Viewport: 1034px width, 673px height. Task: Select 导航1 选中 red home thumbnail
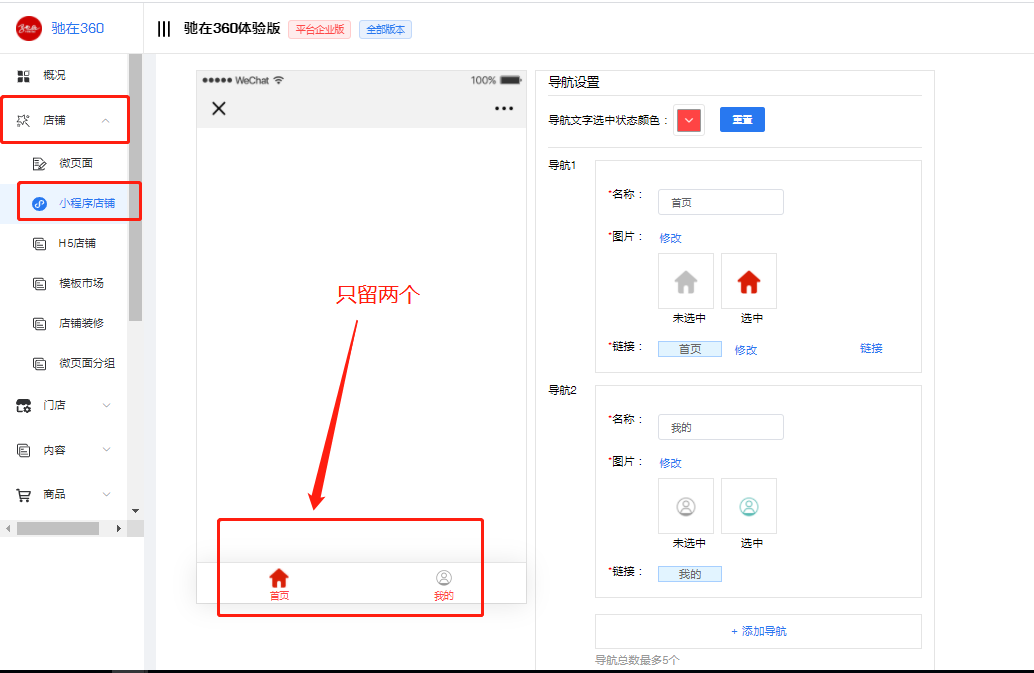(x=749, y=281)
